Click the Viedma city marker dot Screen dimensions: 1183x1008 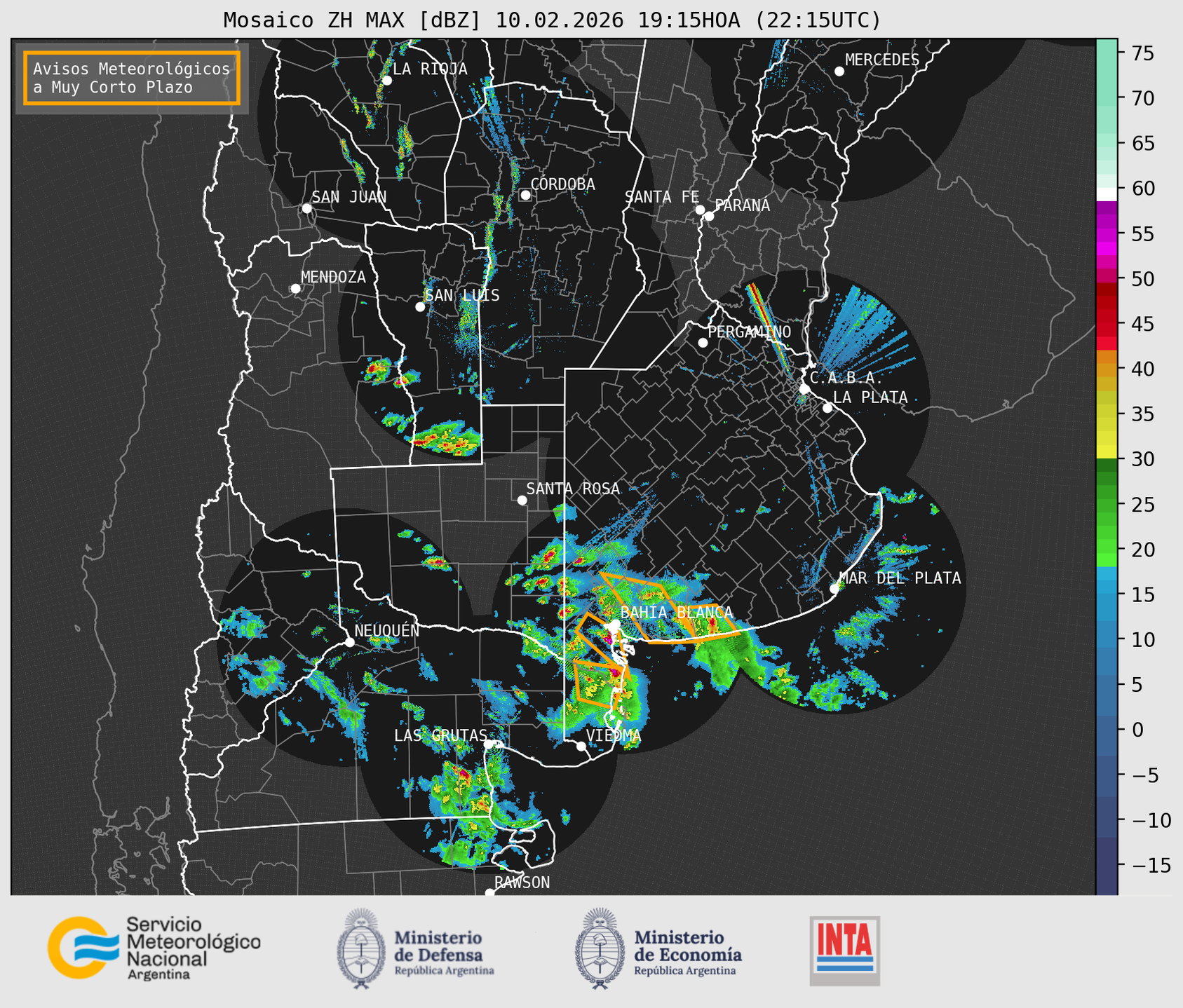click(x=581, y=746)
